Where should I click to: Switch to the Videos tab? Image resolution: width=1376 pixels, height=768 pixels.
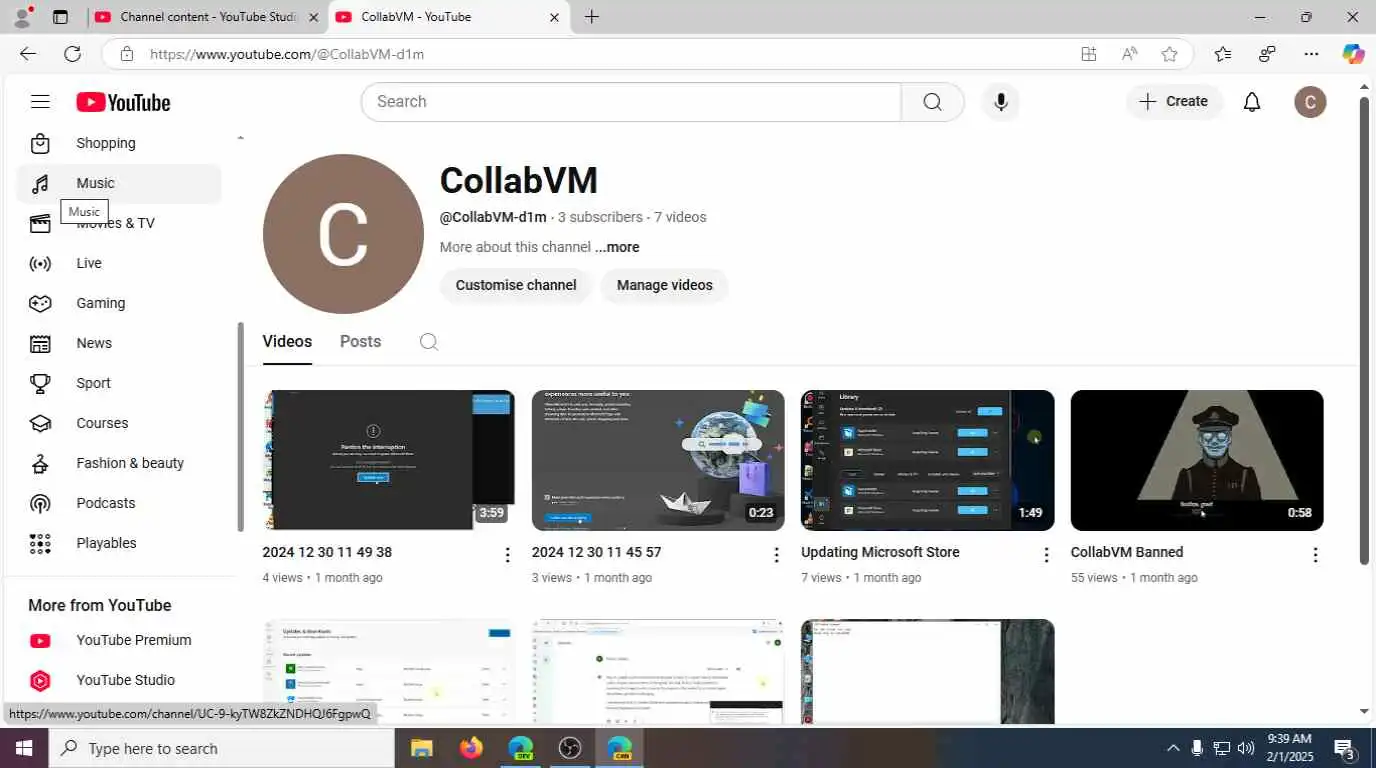point(287,342)
